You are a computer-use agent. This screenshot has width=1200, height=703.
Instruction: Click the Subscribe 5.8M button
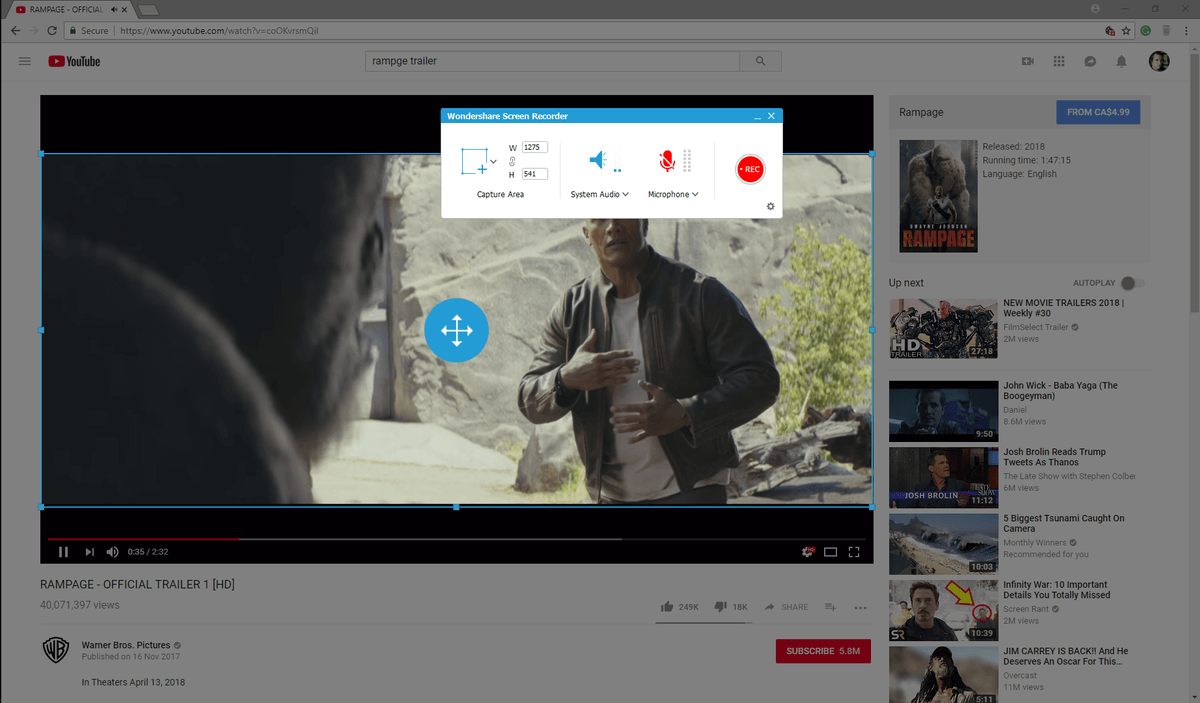pos(823,651)
